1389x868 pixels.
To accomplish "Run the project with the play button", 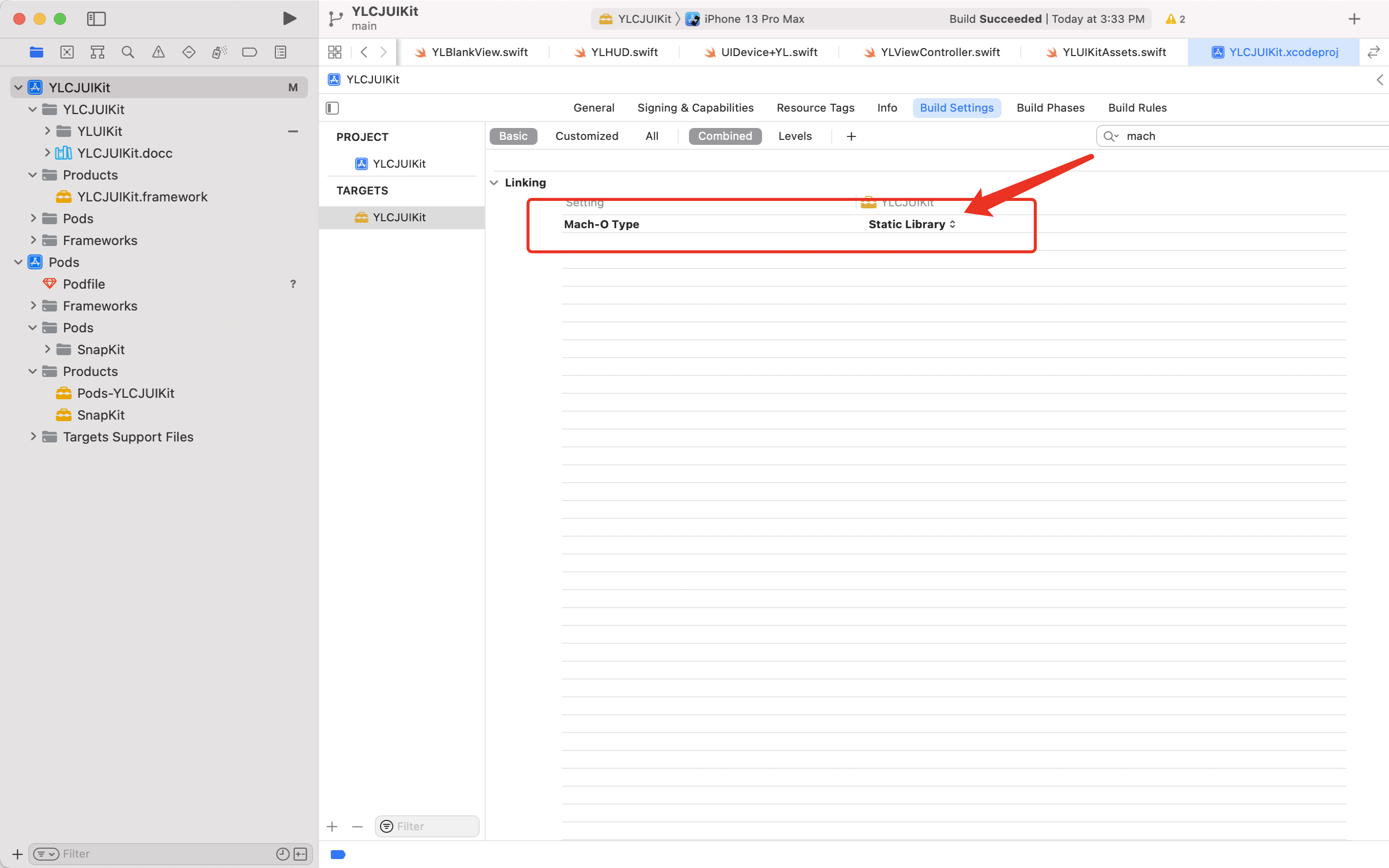I will (289, 18).
